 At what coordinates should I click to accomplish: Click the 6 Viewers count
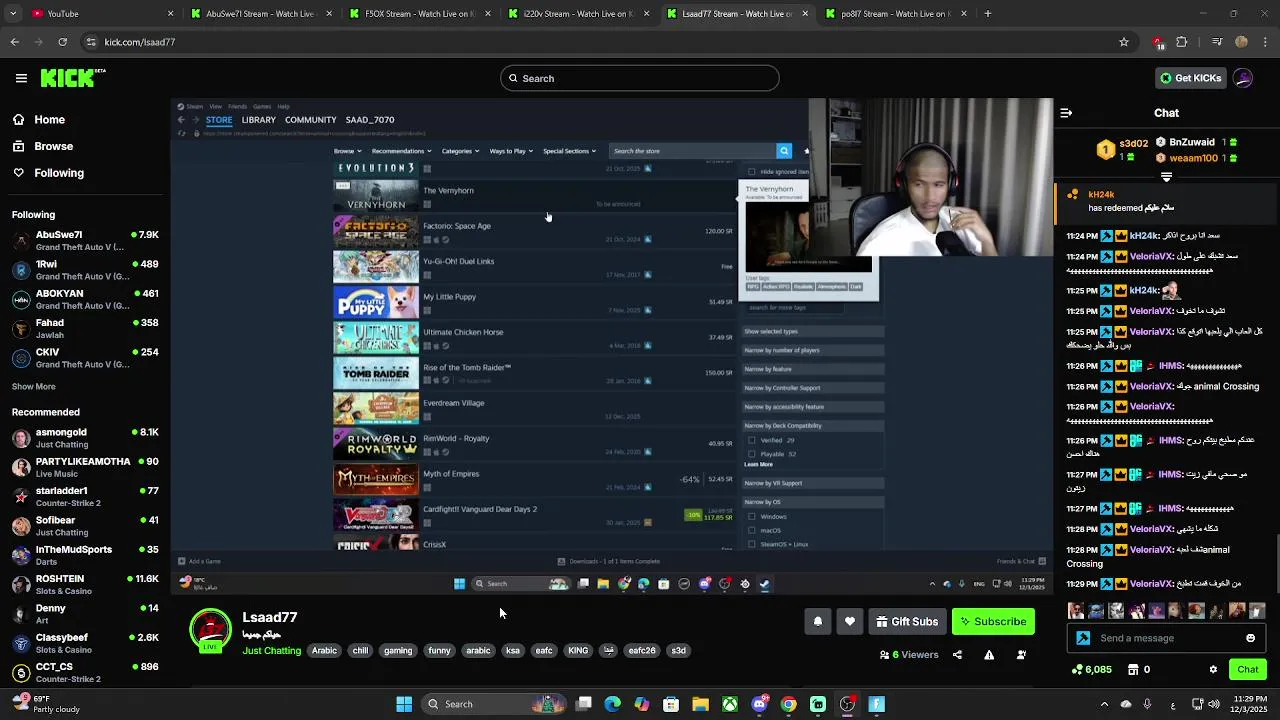909,655
